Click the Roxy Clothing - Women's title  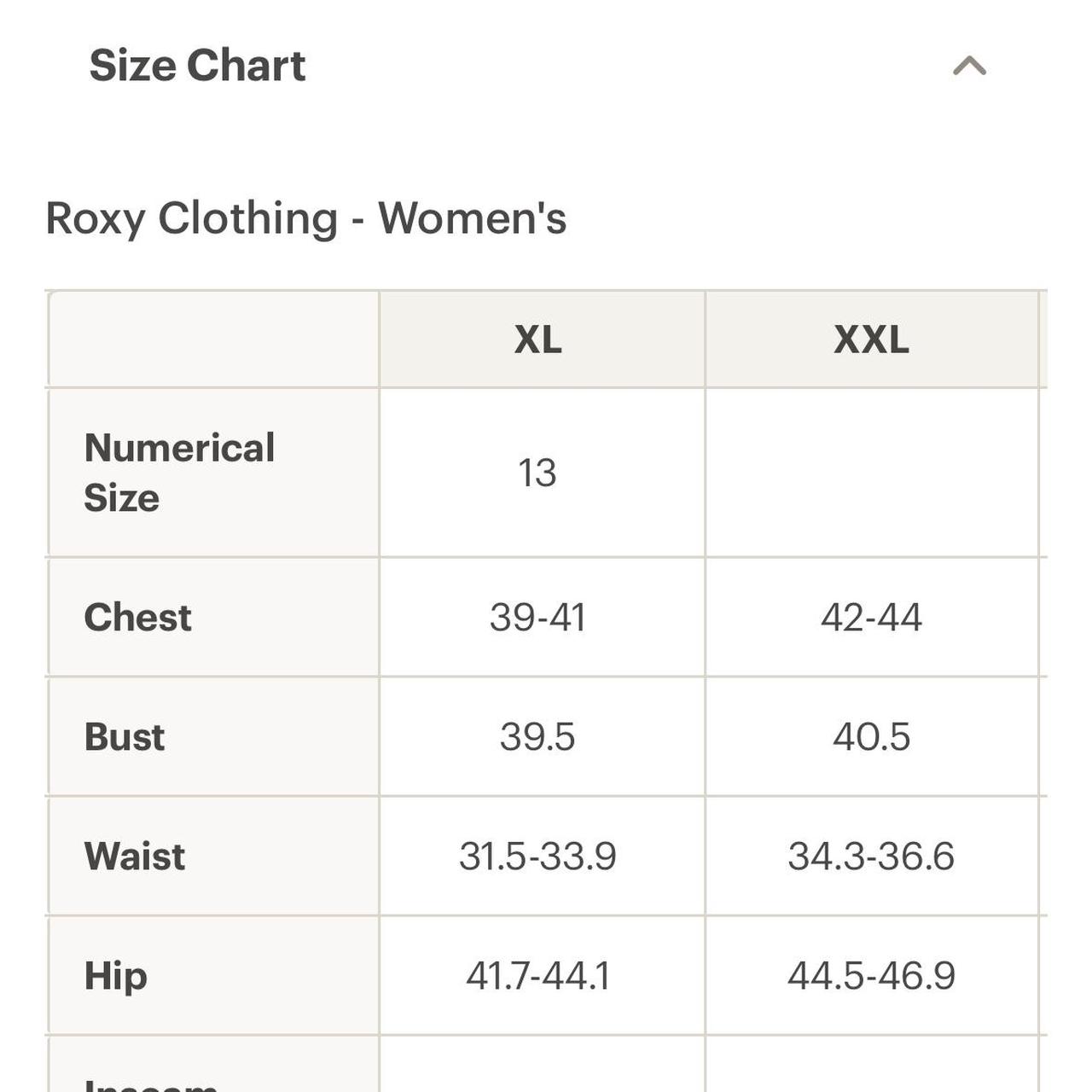coord(305,218)
